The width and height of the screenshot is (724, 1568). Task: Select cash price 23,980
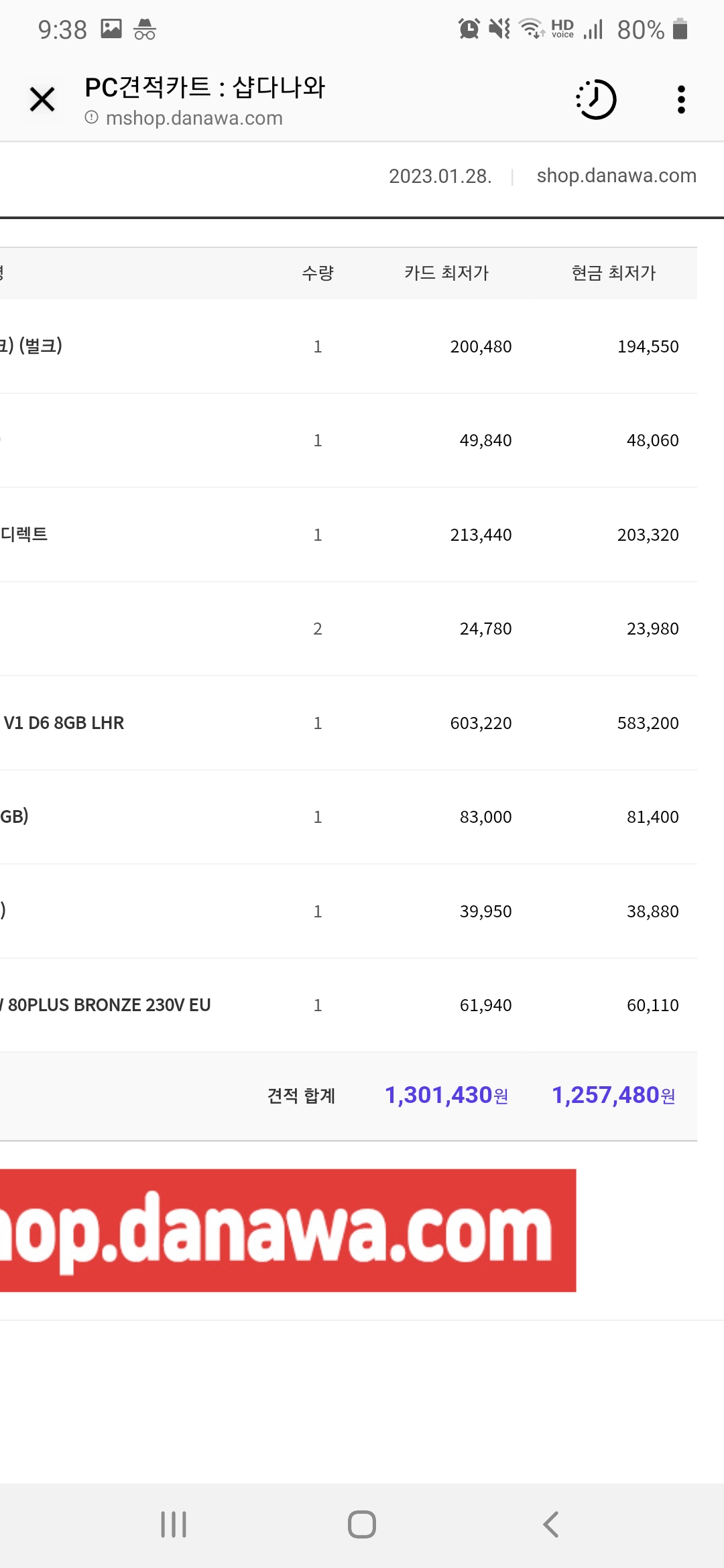point(653,629)
